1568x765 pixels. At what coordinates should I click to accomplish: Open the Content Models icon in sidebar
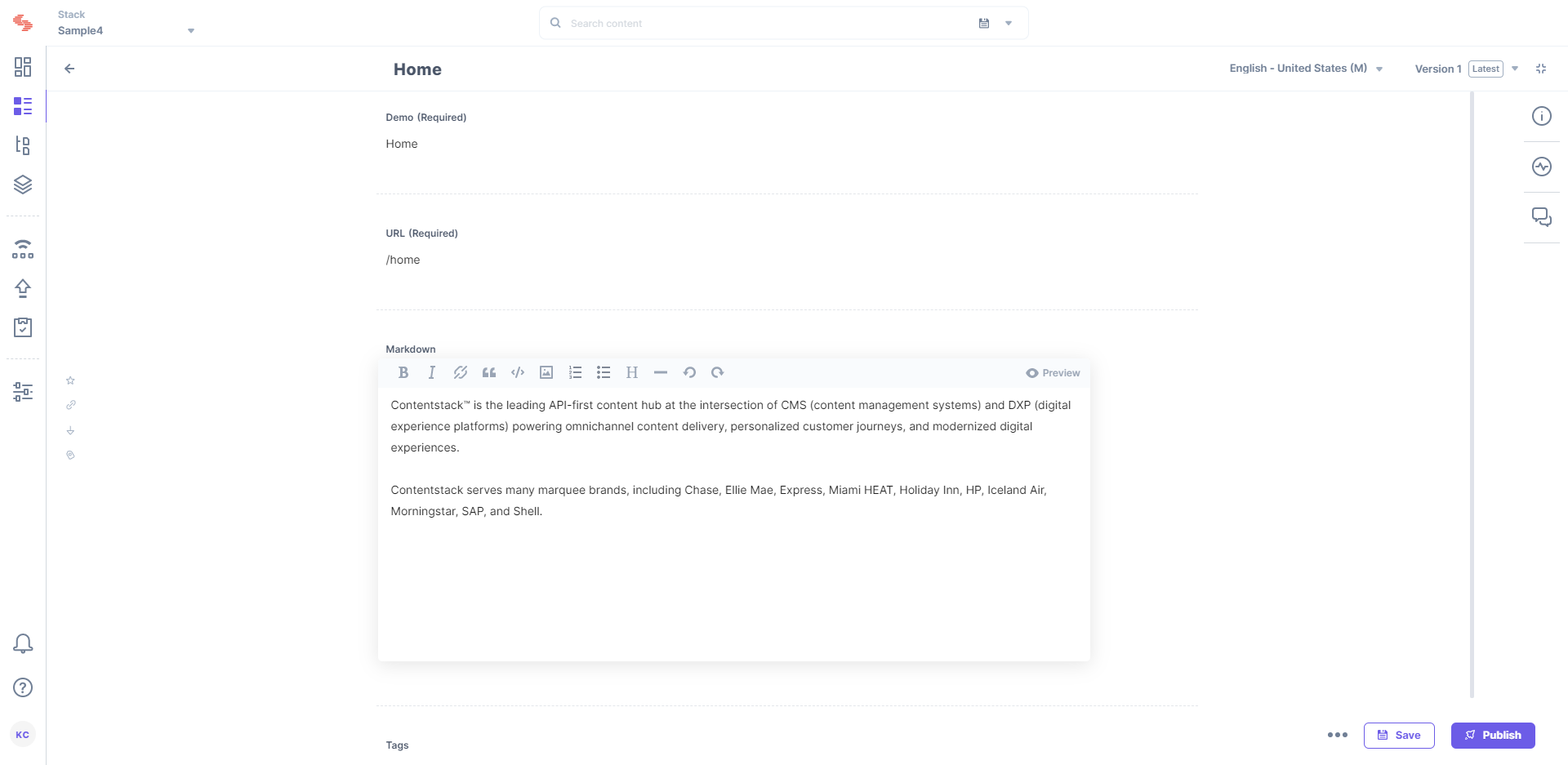(x=23, y=145)
